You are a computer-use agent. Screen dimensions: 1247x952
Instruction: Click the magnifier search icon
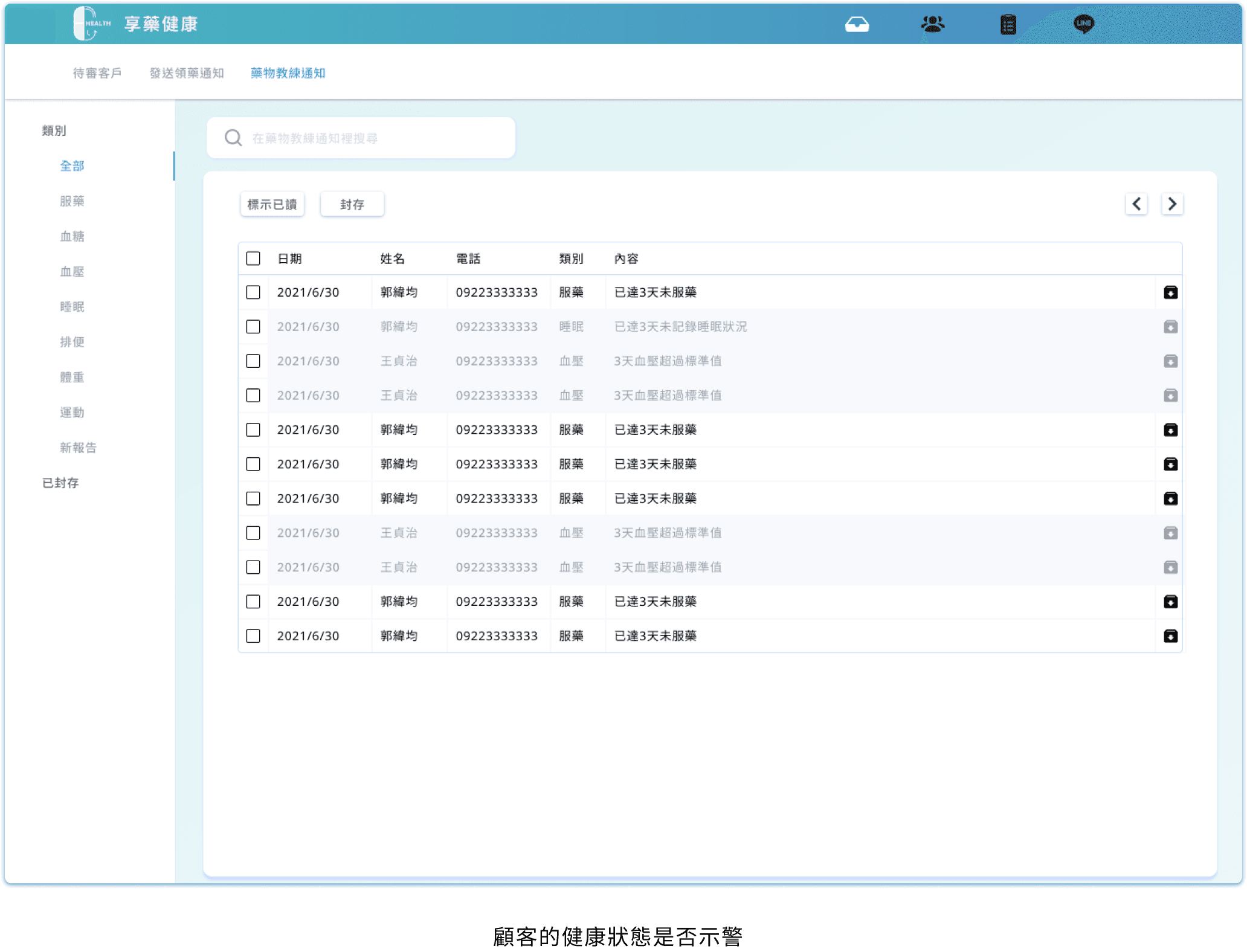coord(233,138)
